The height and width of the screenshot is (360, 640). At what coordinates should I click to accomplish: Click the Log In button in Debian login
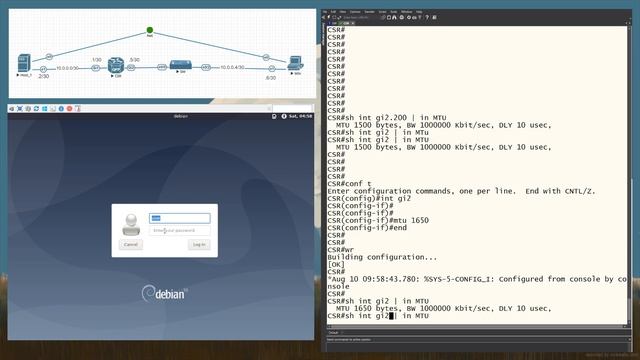pos(199,244)
